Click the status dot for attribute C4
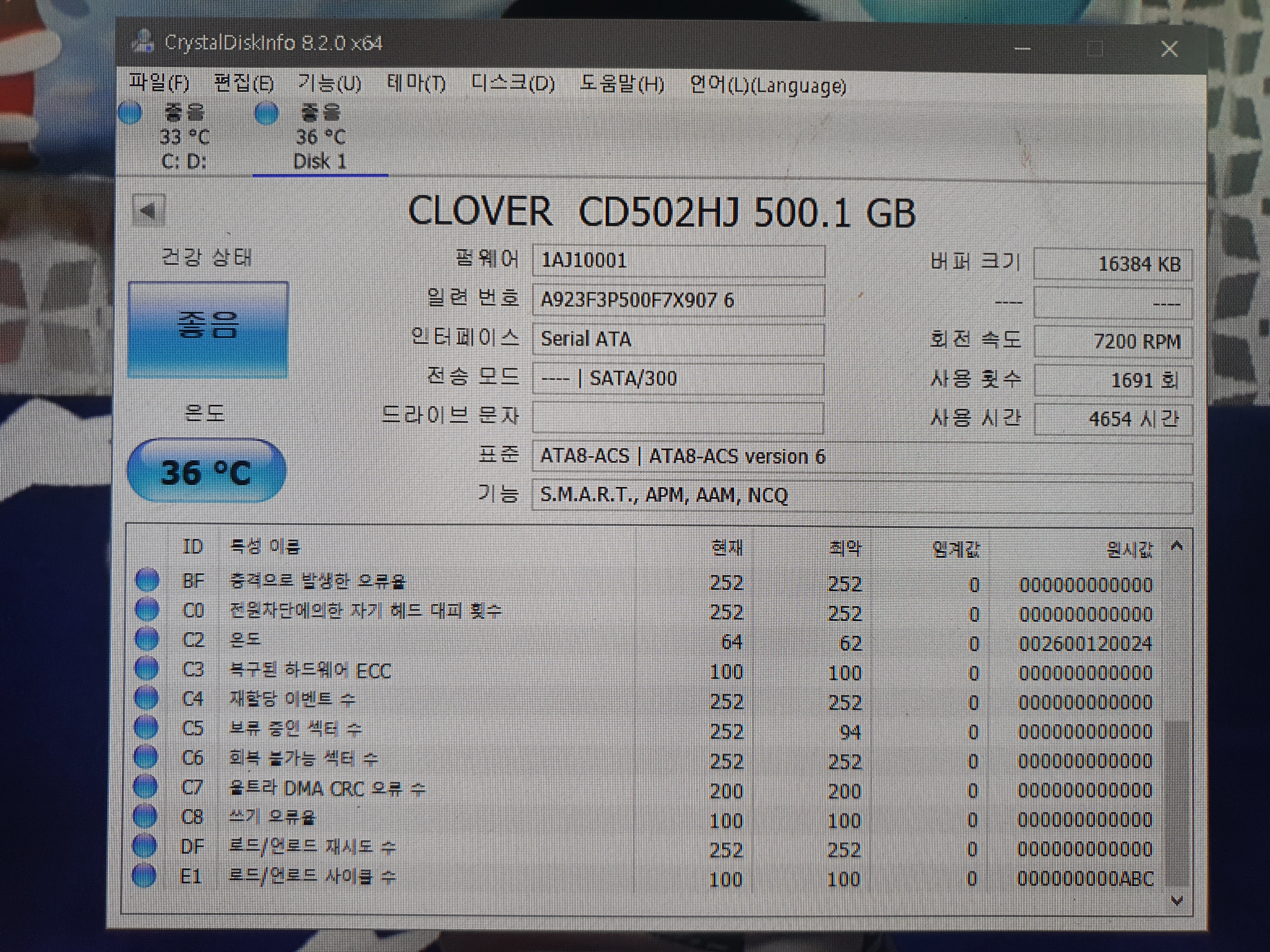The height and width of the screenshot is (952, 1270). (146, 697)
